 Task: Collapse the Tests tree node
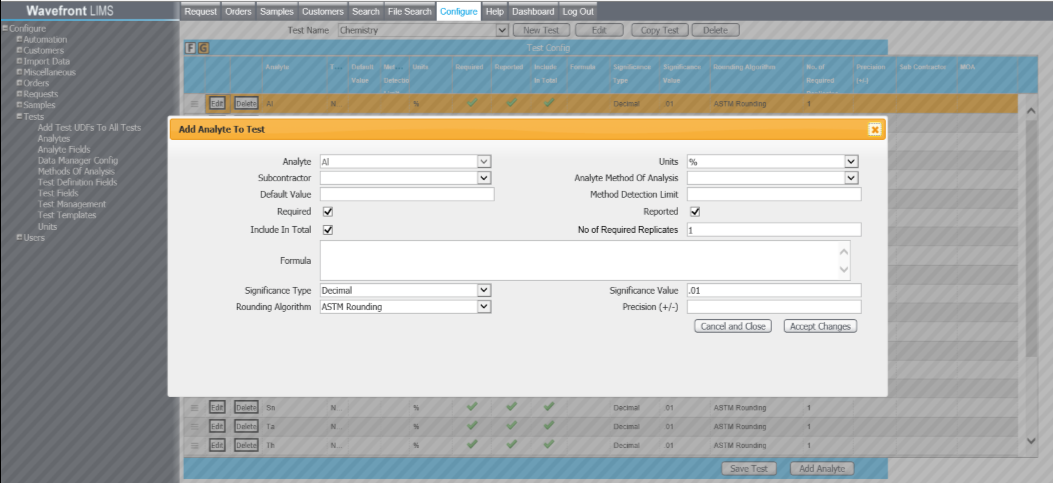pos(19,116)
